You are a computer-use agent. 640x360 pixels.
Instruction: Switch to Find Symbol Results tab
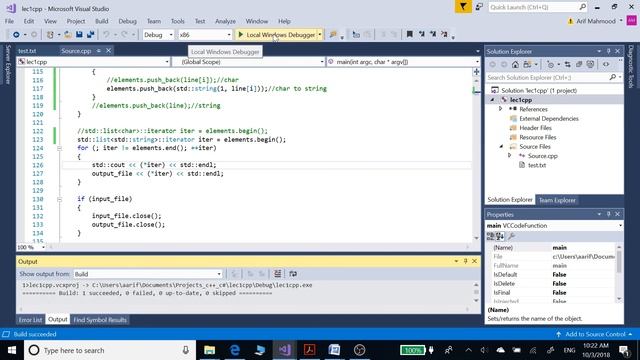100,320
